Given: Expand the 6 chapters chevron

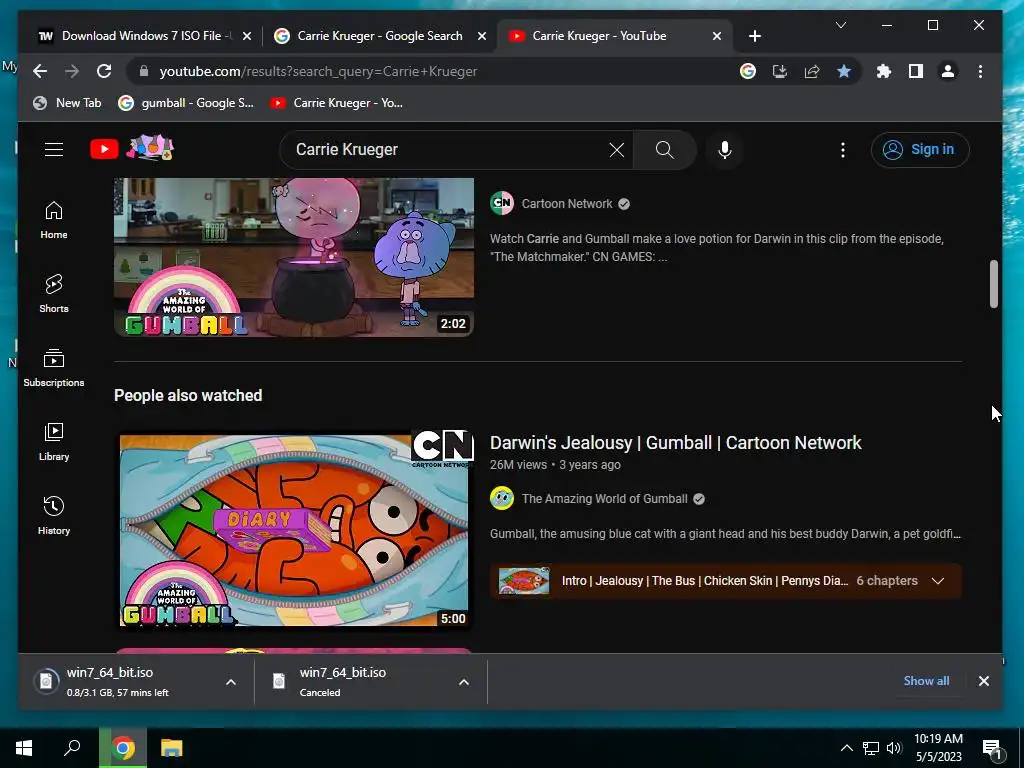Looking at the screenshot, I should [x=938, y=581].
